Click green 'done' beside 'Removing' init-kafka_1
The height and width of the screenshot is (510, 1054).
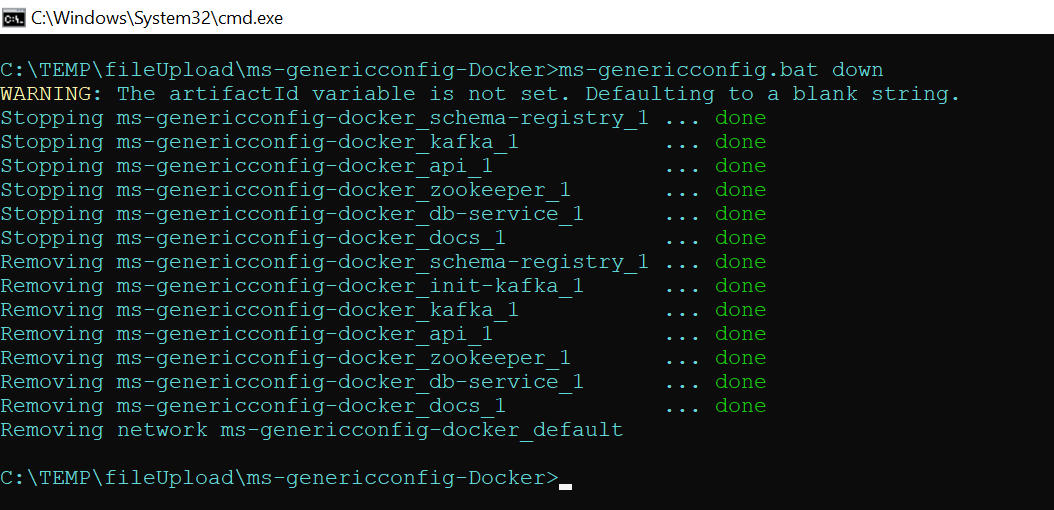(740, 286)
